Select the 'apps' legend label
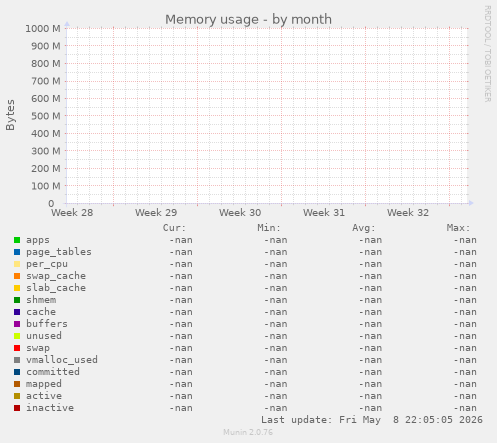Image resolution: width=497 pixels, height=443 pixels. tap(38, 240)
